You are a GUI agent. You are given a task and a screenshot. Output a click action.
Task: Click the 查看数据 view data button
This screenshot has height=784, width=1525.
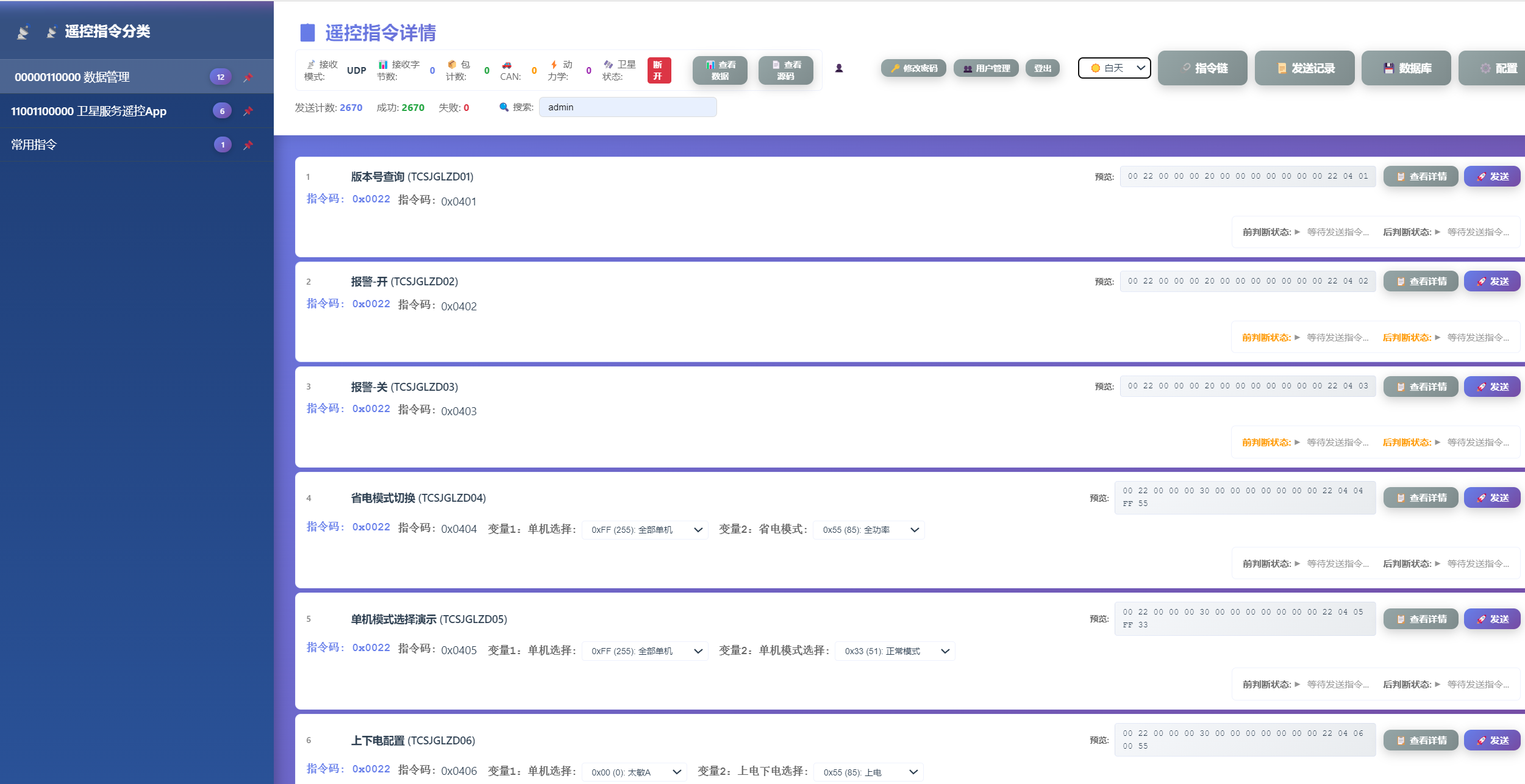720,69
